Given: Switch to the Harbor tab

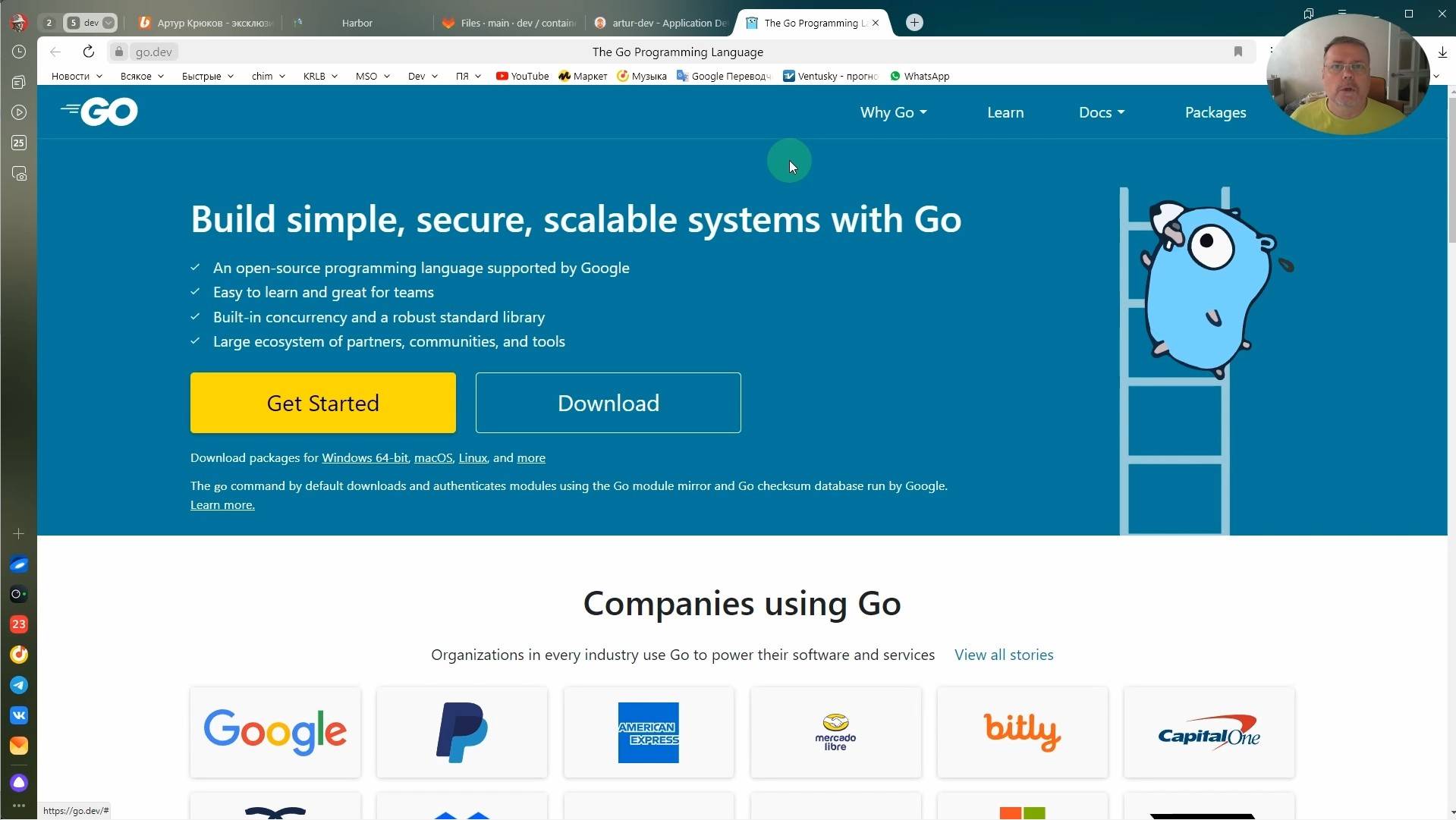Looking at the screenshot, I should (357, 23).
